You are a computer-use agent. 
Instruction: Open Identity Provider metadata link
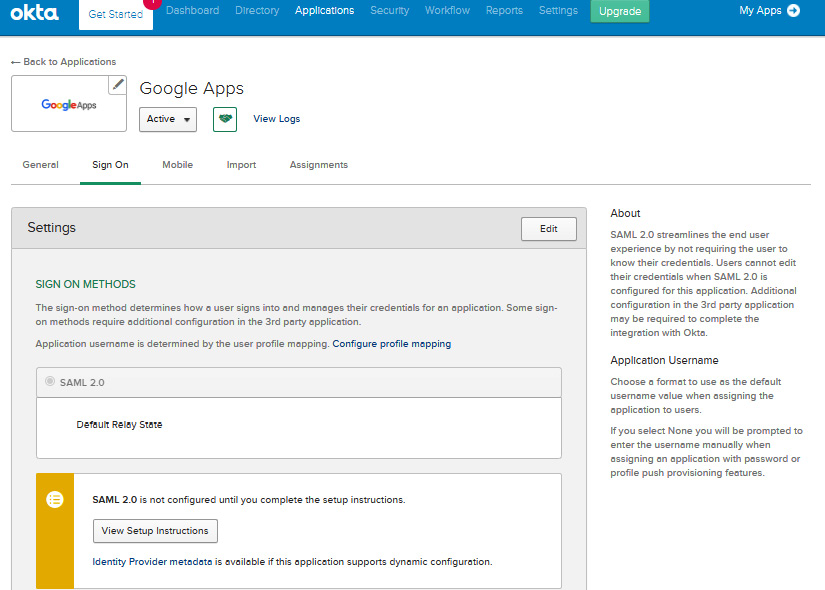pos(152,562)
